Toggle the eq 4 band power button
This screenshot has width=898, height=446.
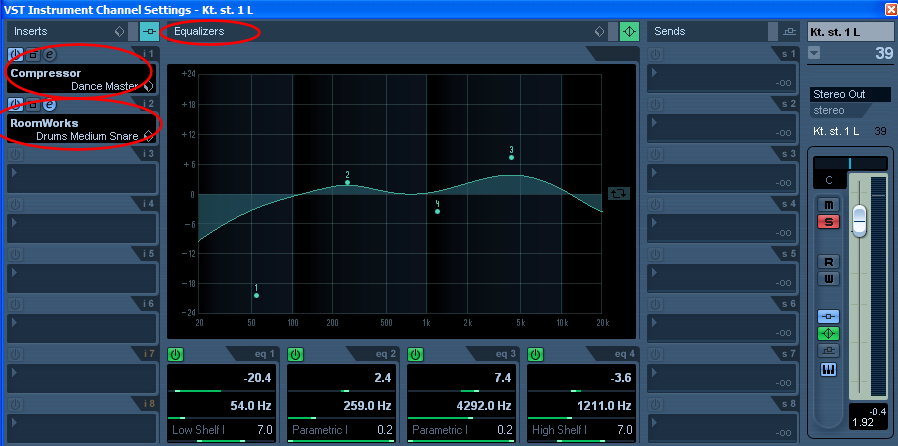(535, 354)
